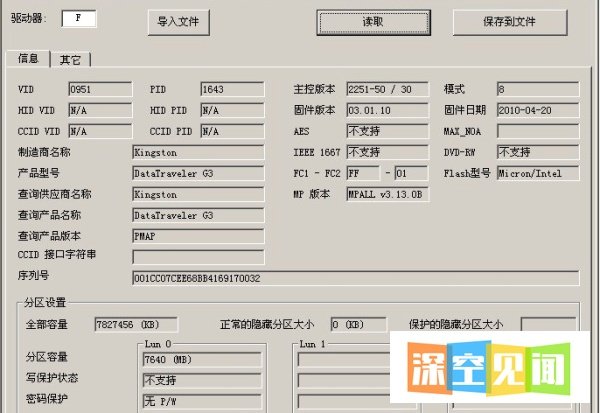Viewport: 600px width, 413px height.
Task: Click the 序列号 label
Action: [x=33, y=275]
